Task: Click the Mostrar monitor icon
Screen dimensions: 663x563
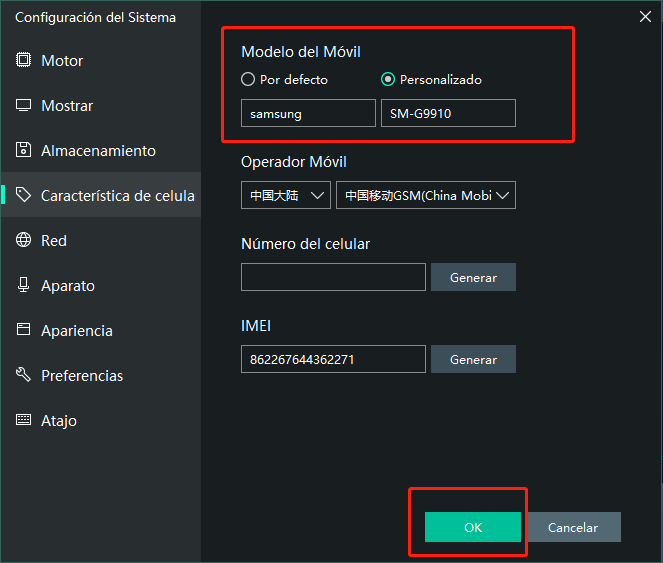Action: [x=23, y=105]
